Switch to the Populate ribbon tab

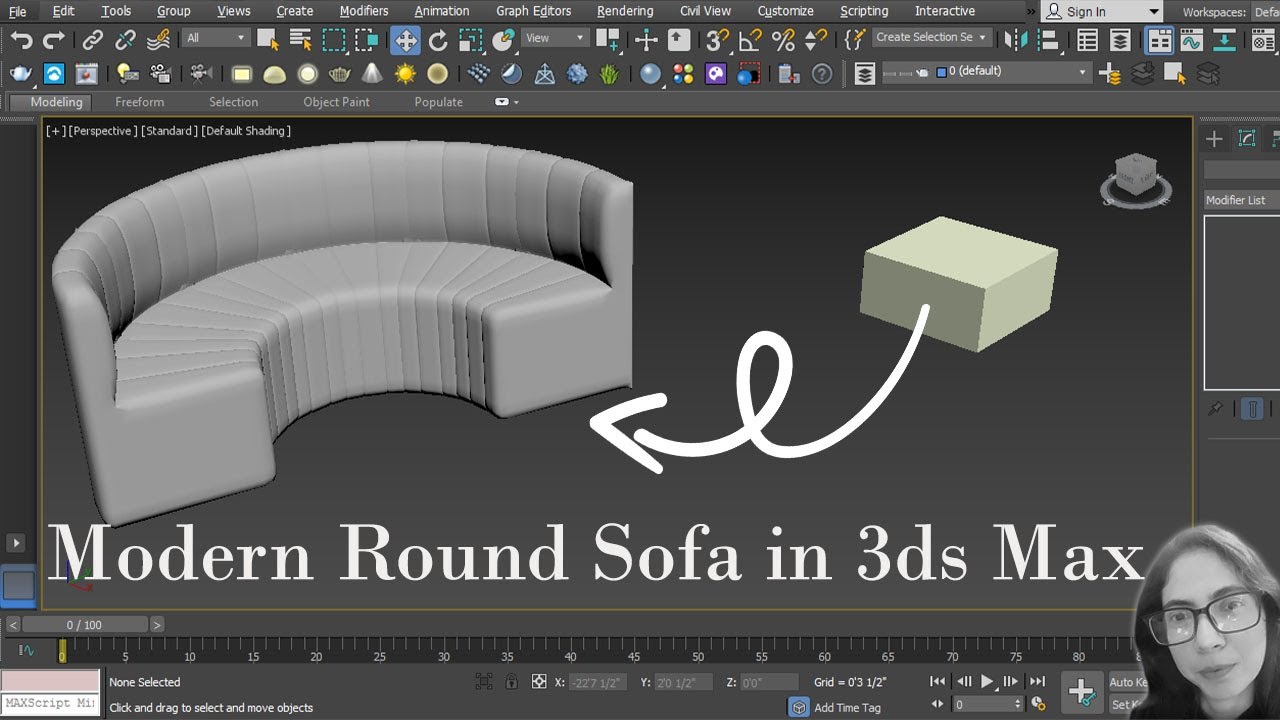(x=438, y=102)
